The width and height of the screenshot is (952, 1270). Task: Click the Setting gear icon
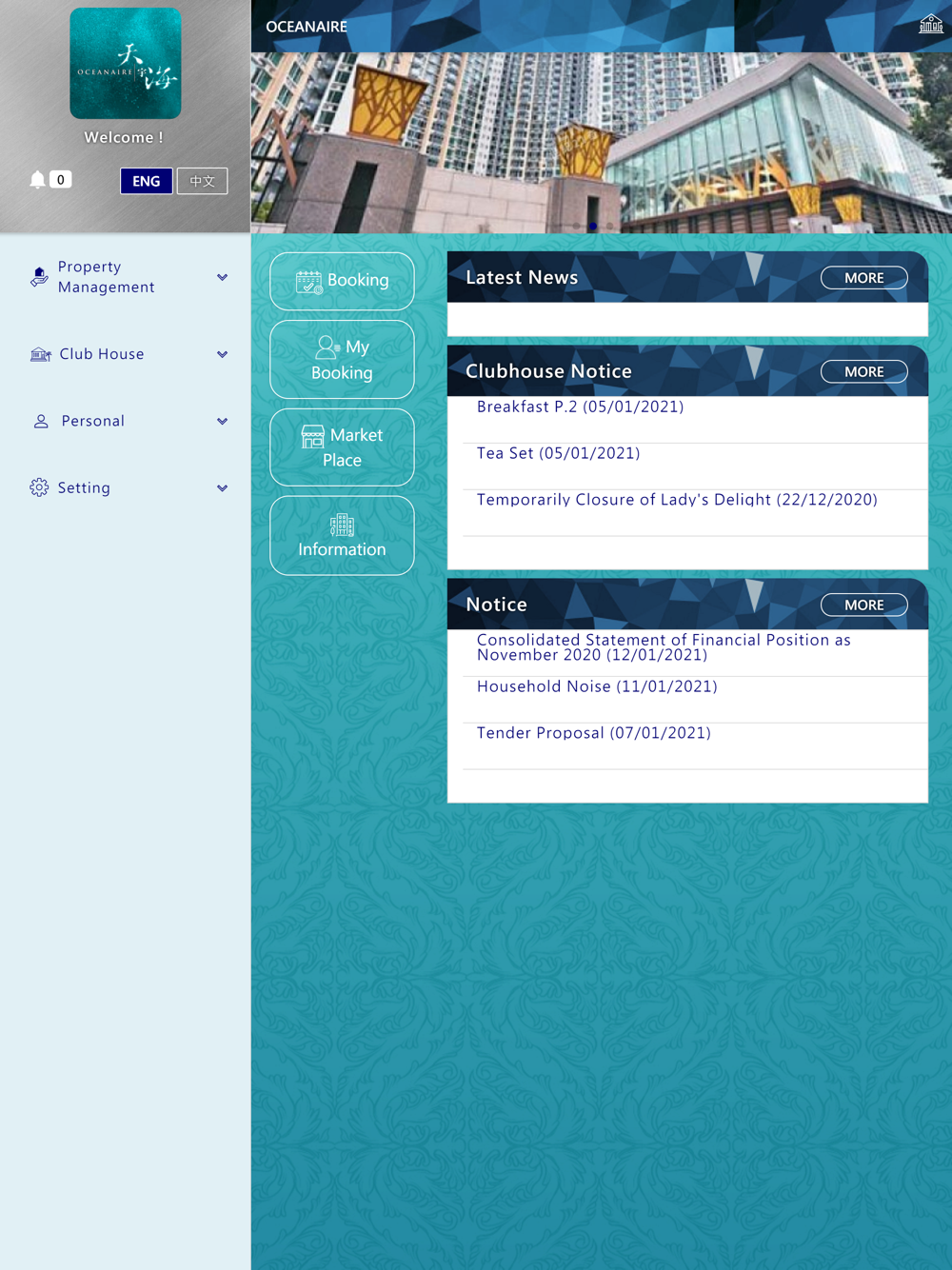(x=39, y=487)
